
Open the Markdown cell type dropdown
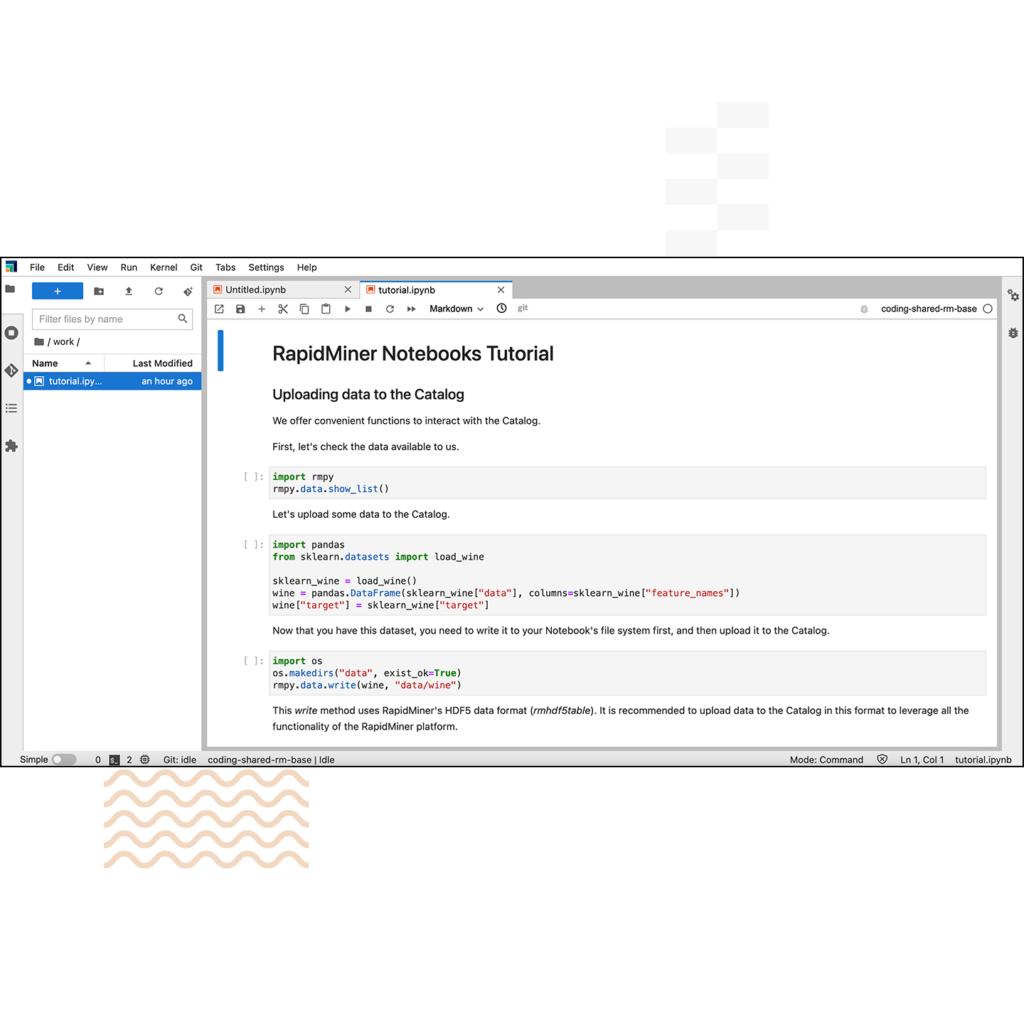click(x=456, y=309)
